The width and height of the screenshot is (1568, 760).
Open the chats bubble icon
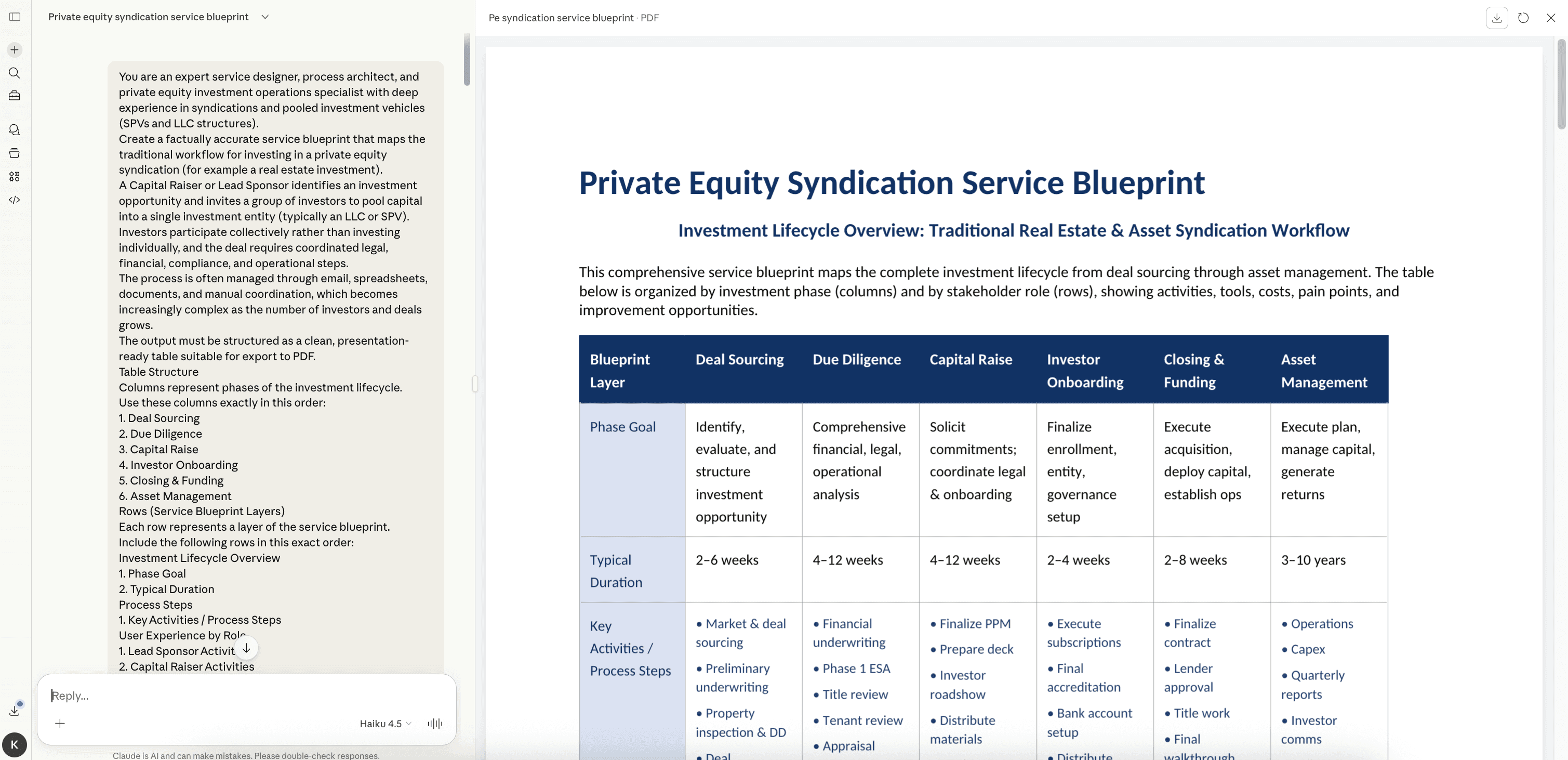15,130
